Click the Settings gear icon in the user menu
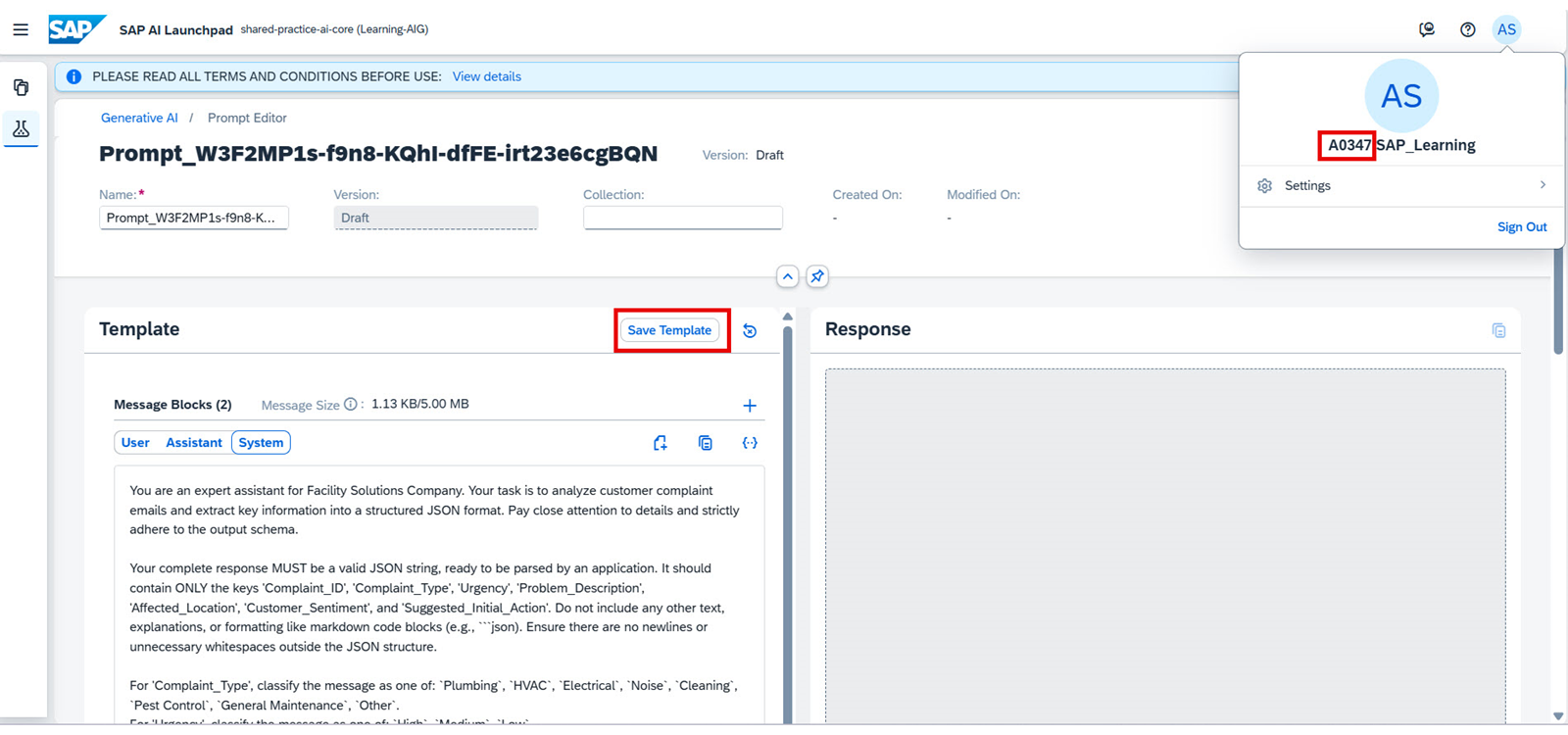 [x=1264, y=186]
